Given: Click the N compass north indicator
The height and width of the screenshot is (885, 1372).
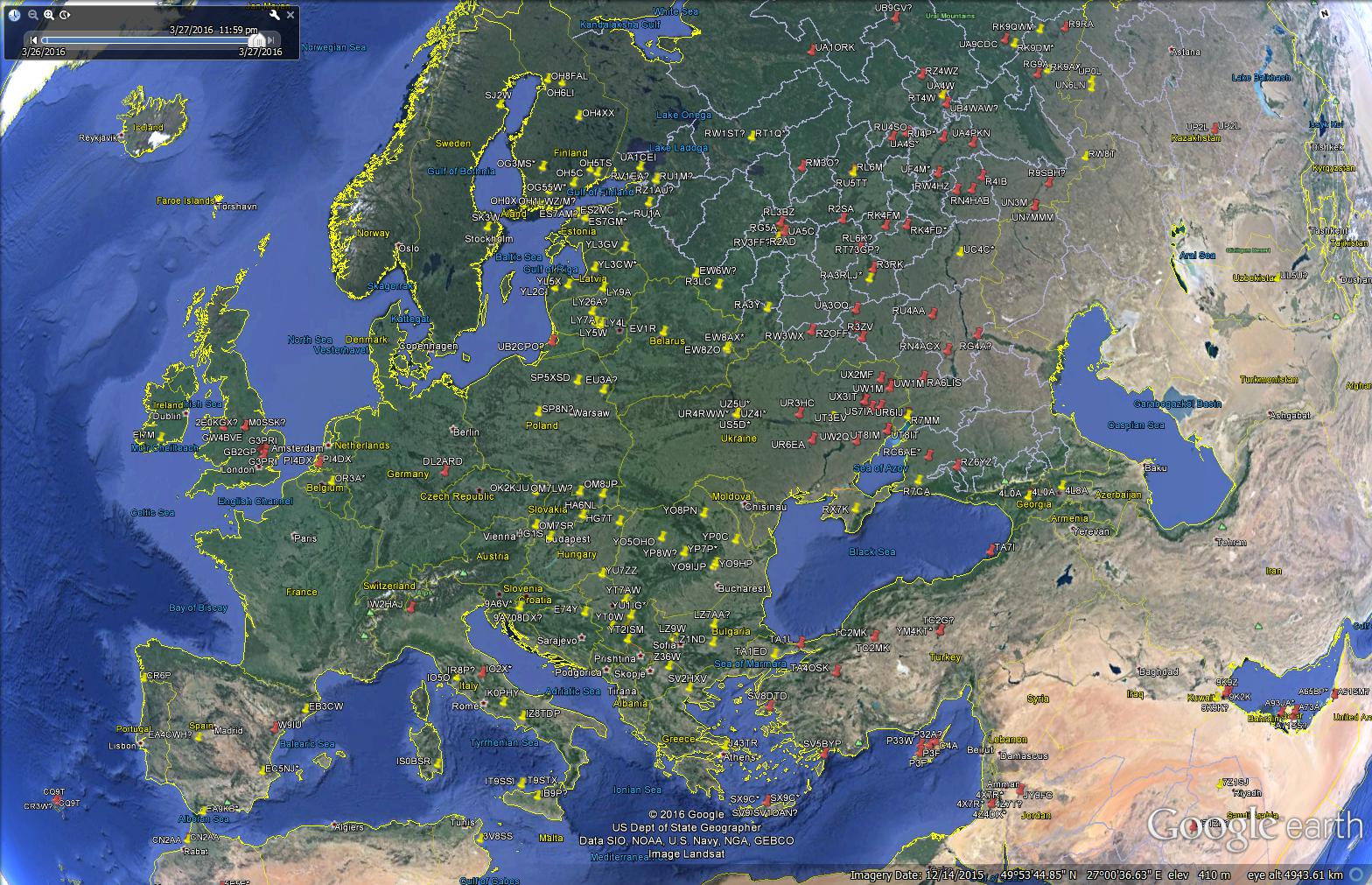Looking at the screenshot, I should (x=1325, y=13).
